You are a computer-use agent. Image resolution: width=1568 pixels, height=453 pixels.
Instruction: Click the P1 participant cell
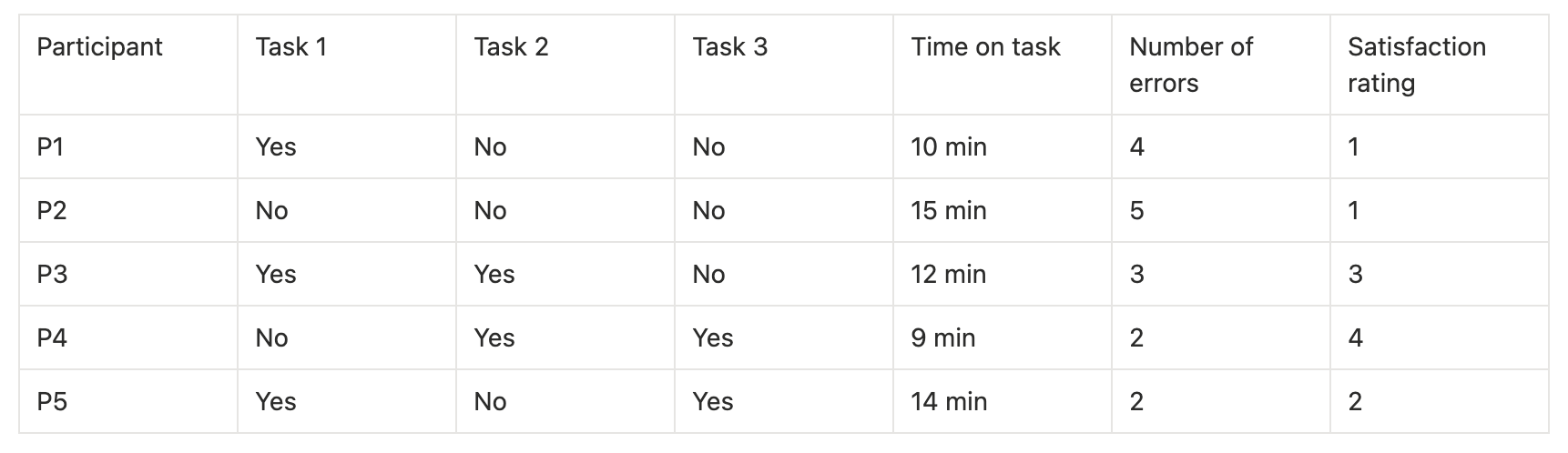tap(51, 146)
